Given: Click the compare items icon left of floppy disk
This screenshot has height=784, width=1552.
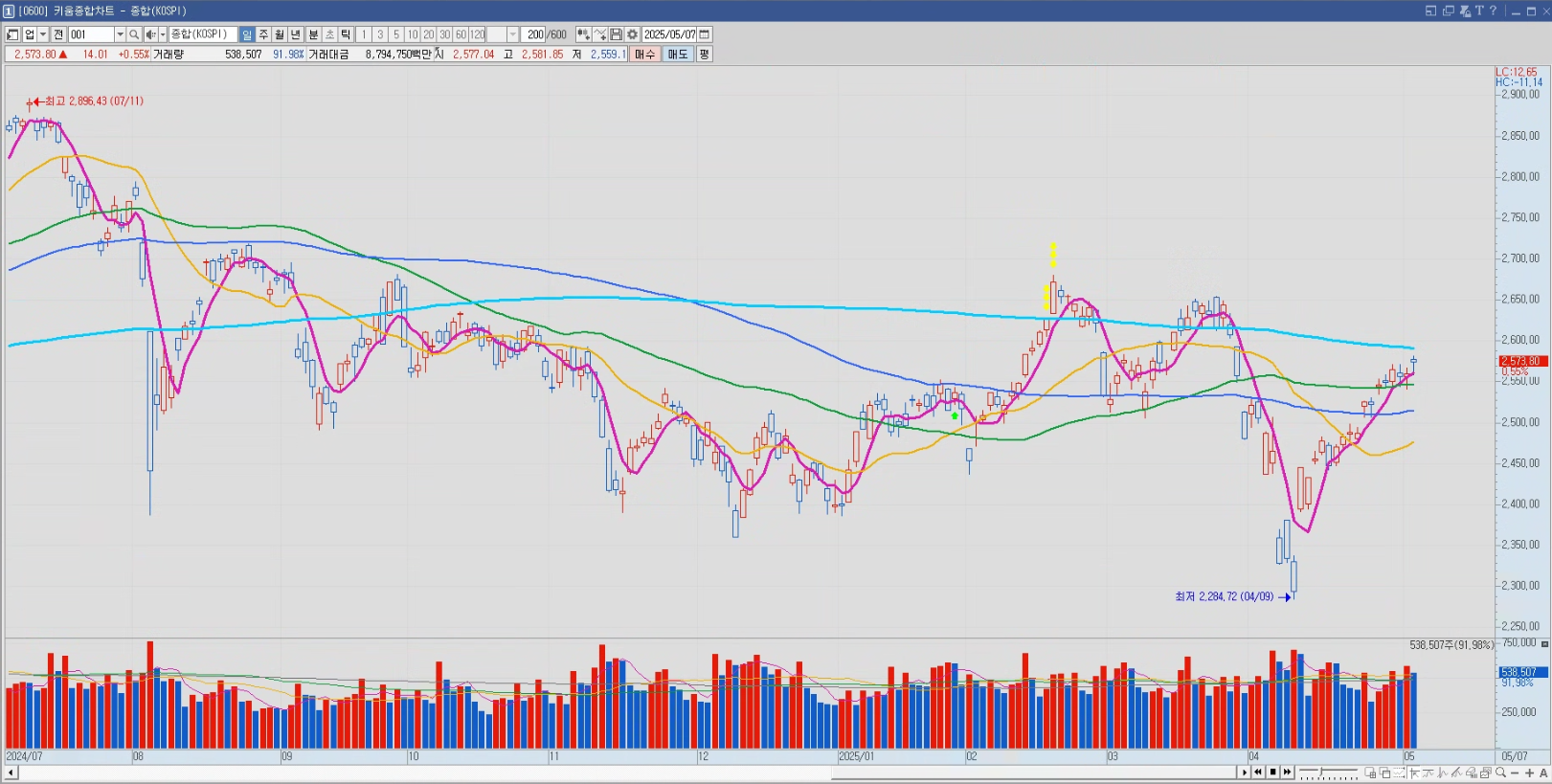Looking at the screenshot, I should click(x=600, y=34).
